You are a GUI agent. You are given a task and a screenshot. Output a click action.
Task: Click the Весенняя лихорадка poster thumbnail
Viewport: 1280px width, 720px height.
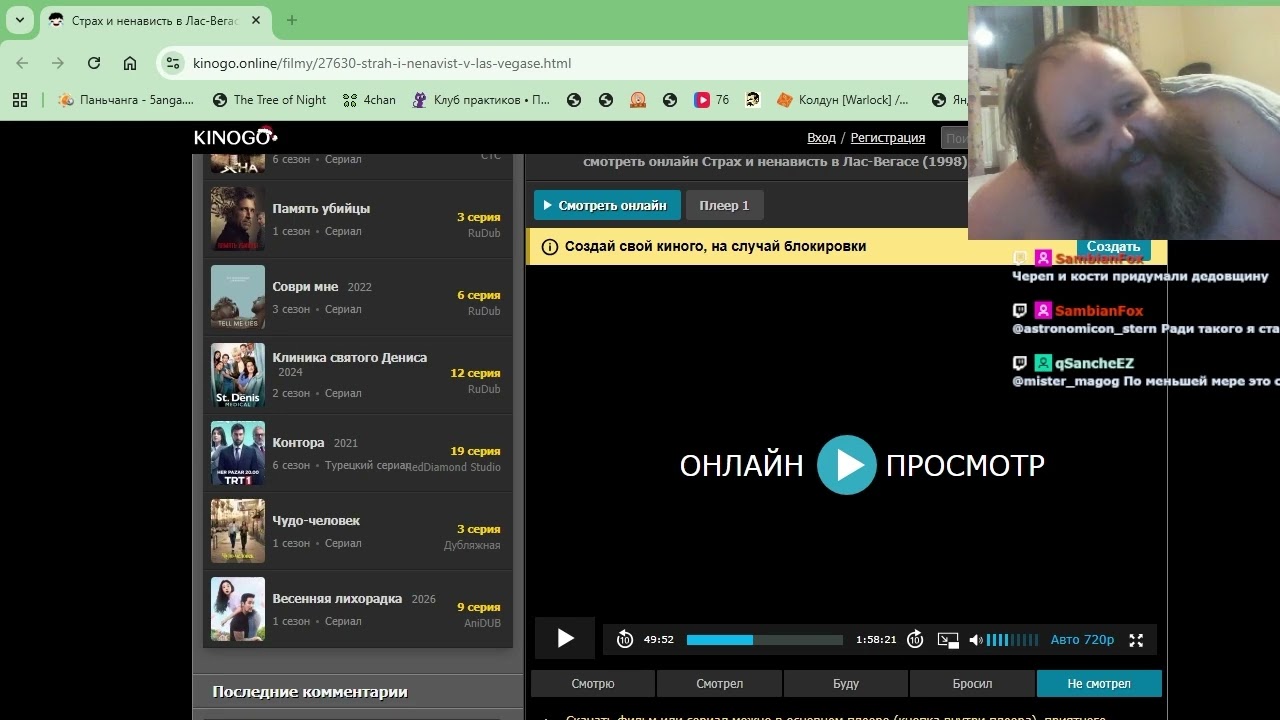pos(238,609)
